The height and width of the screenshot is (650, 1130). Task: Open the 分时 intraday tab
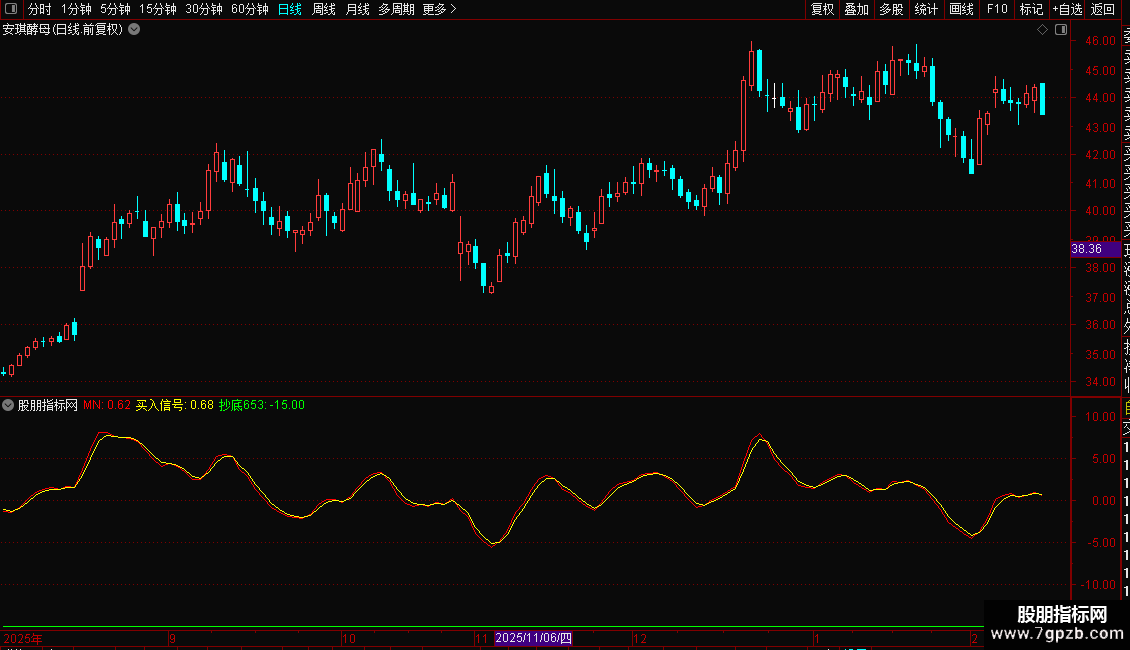[39, 9]
